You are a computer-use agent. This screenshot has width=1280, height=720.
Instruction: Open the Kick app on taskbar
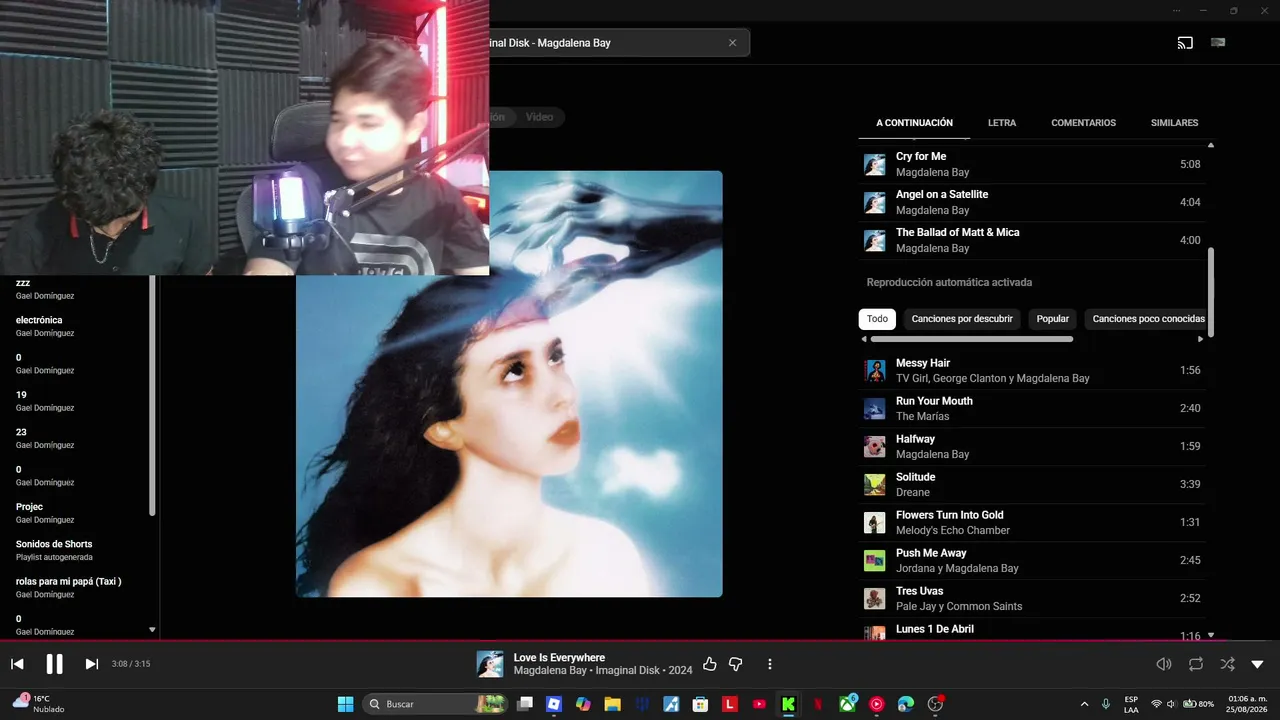pos(788,704)
